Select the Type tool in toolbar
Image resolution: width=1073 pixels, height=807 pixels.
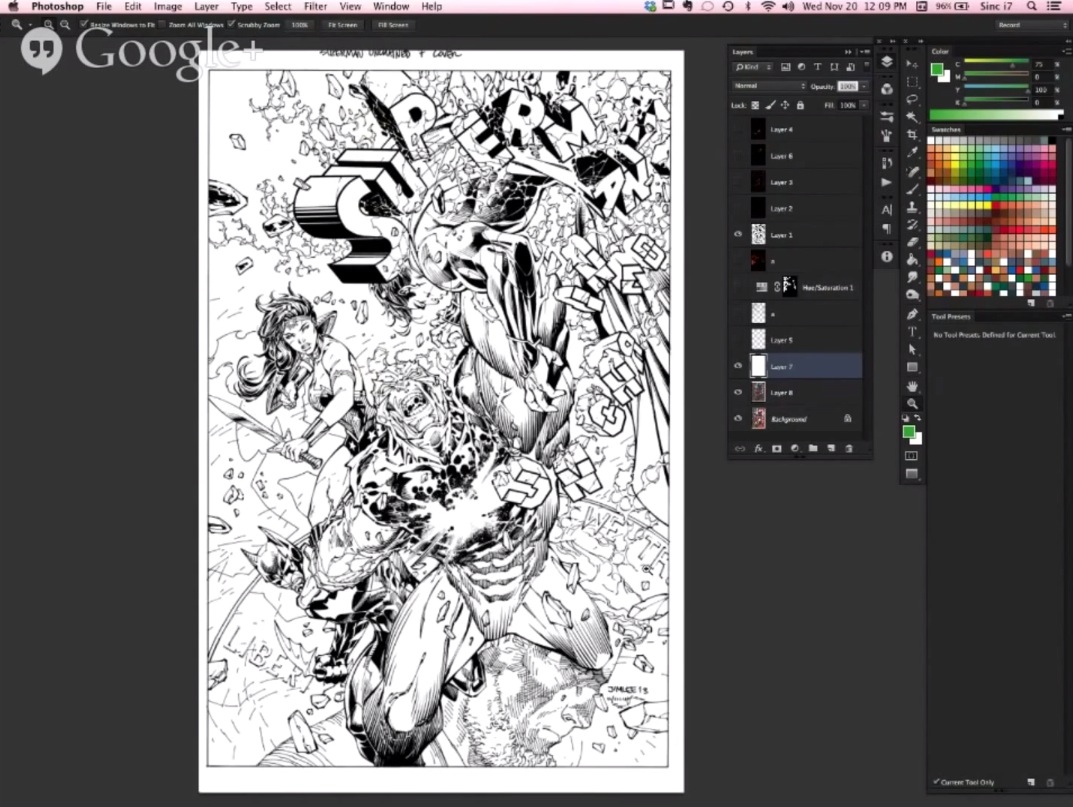[912, 332]
